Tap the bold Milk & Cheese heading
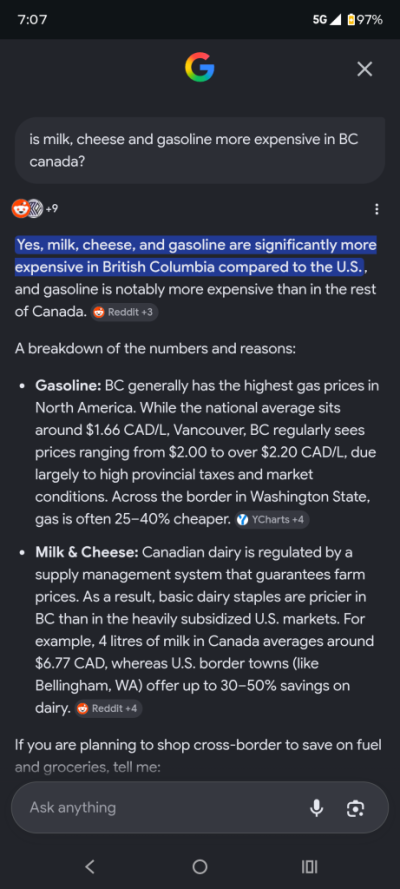 click(x=87, y=552)
